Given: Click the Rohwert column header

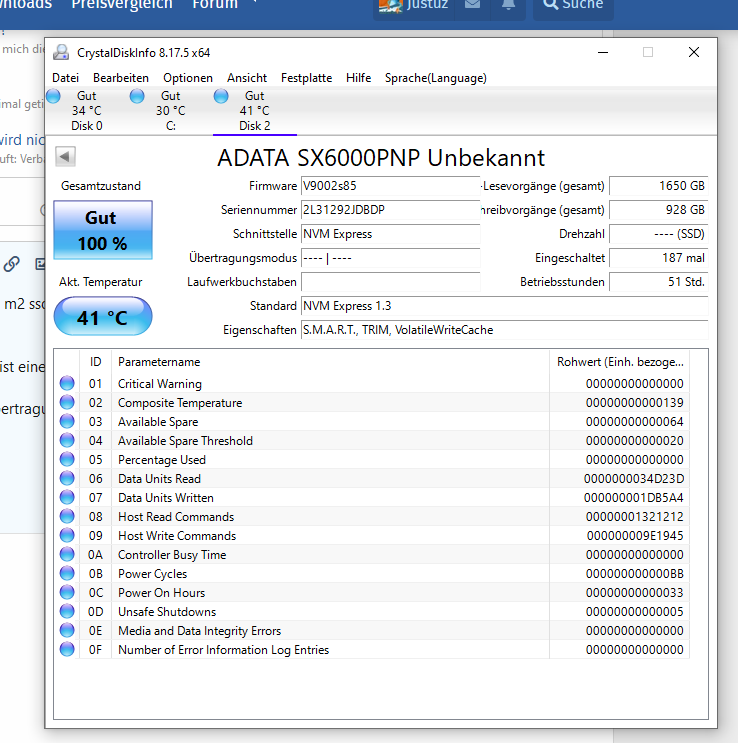Looking at the screenshot, I should (620, 362).
